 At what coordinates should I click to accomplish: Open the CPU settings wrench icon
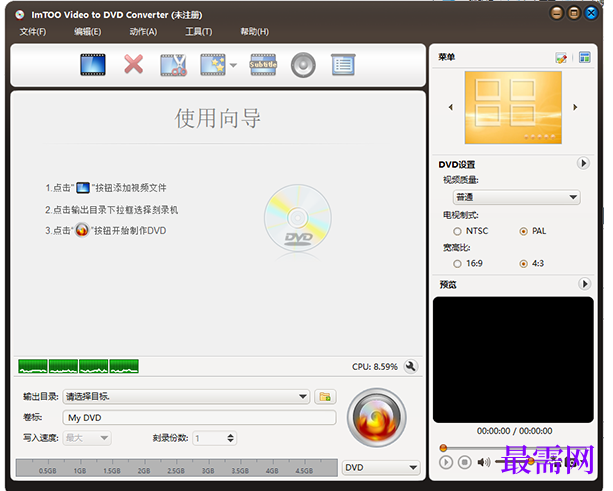coord(410,367)
